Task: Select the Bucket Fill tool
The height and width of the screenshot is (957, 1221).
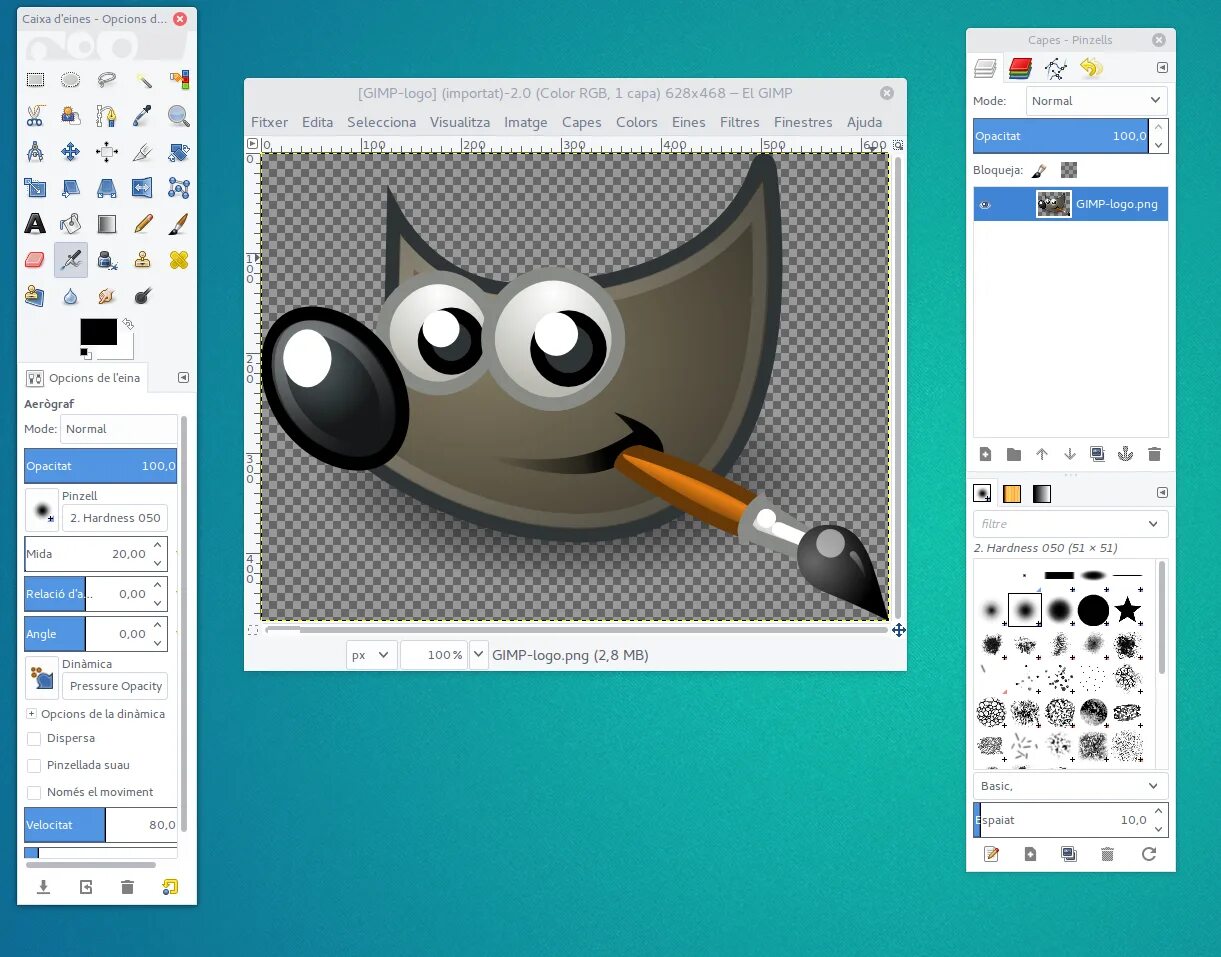Action: pyautogui.click(x=71, y=224)
